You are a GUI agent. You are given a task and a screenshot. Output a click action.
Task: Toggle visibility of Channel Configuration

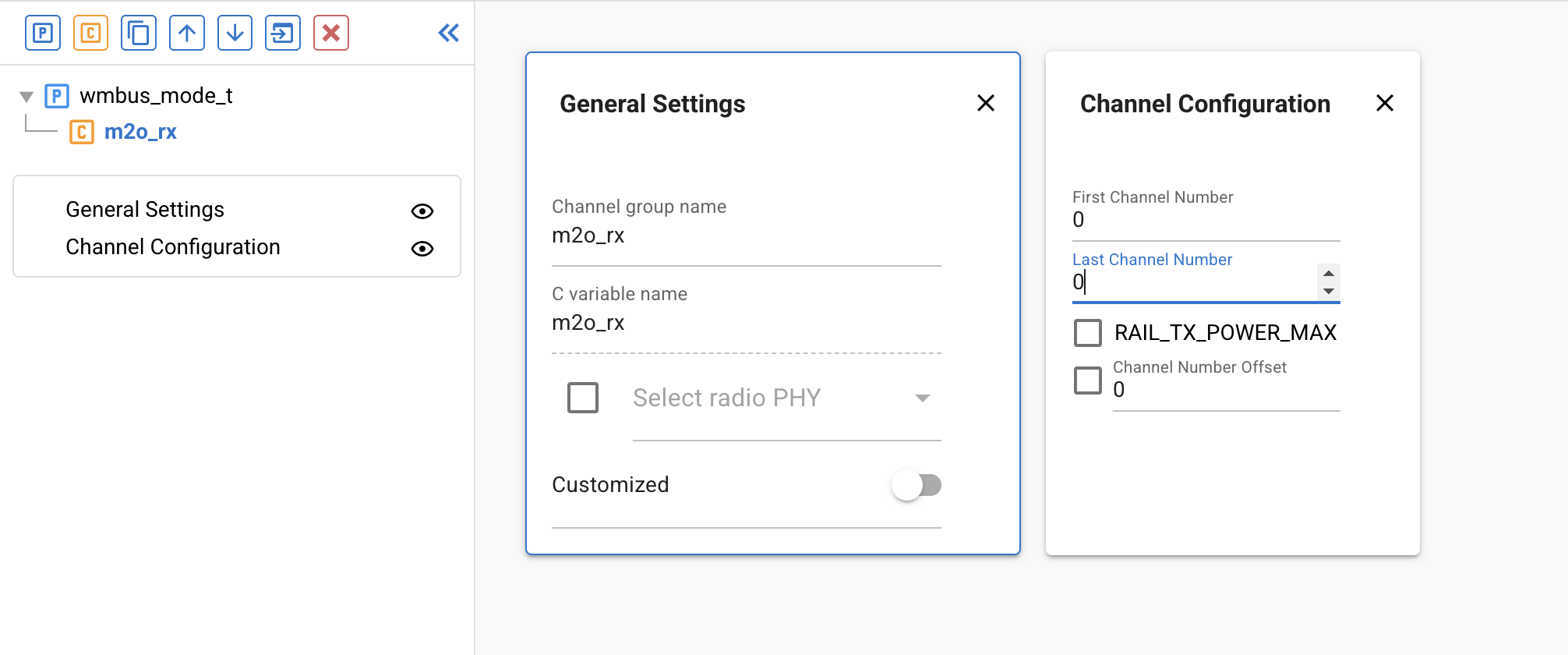(x=422, y=248)
